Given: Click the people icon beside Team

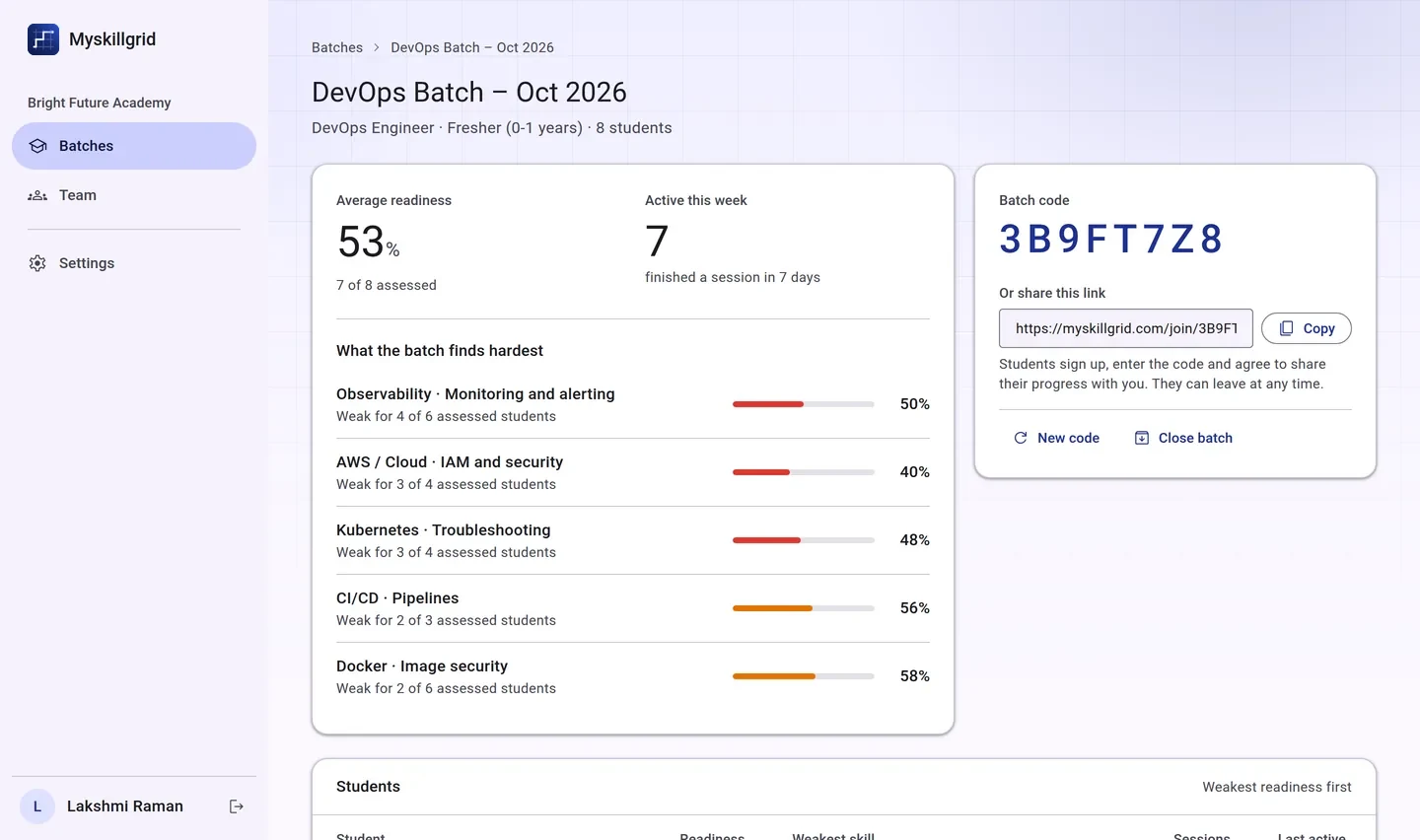Looking at the screenshot, I should coord(37,195).
